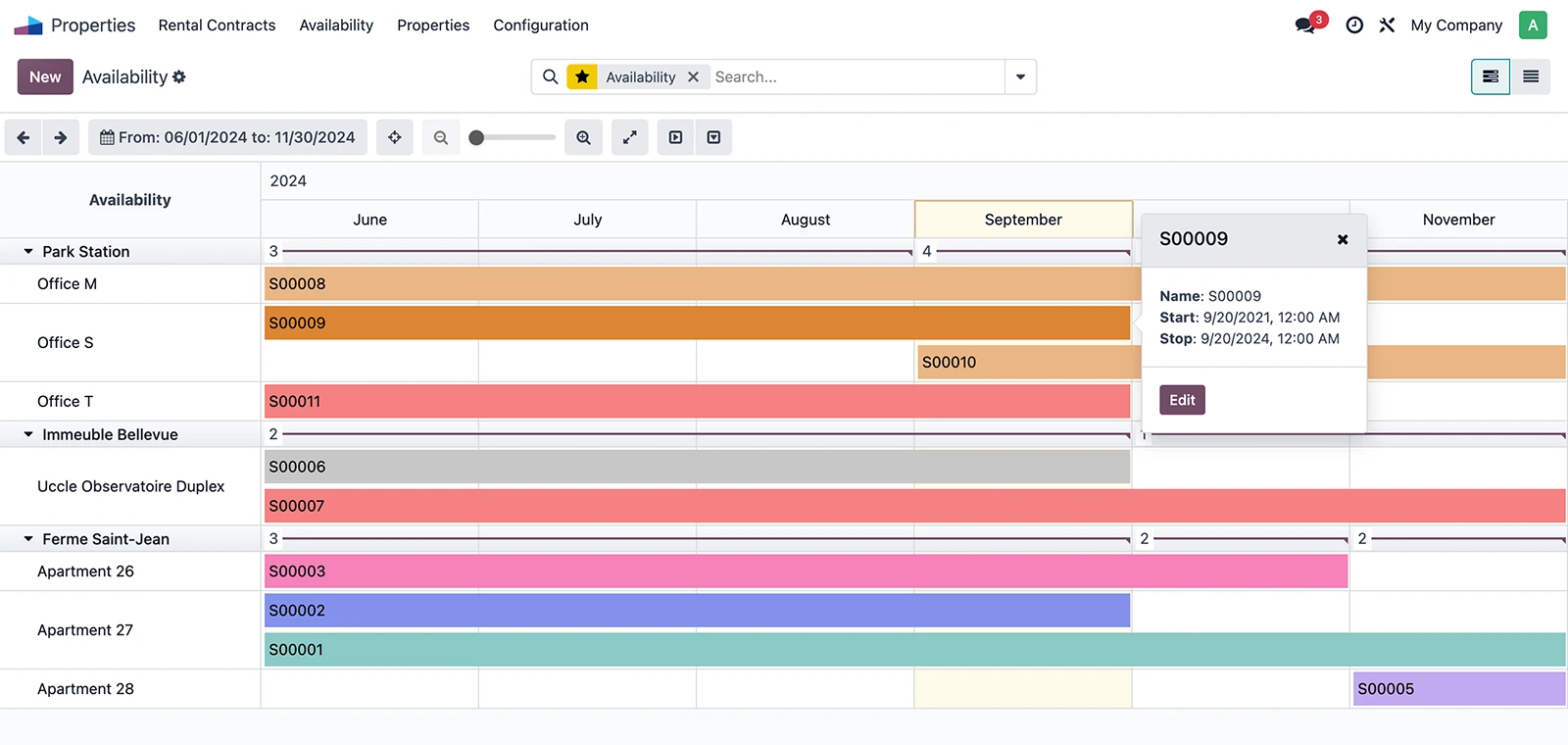Viewport: 1568px width, 745px height.
Task: Remove the Availability favorite filter
Action: 693,76
